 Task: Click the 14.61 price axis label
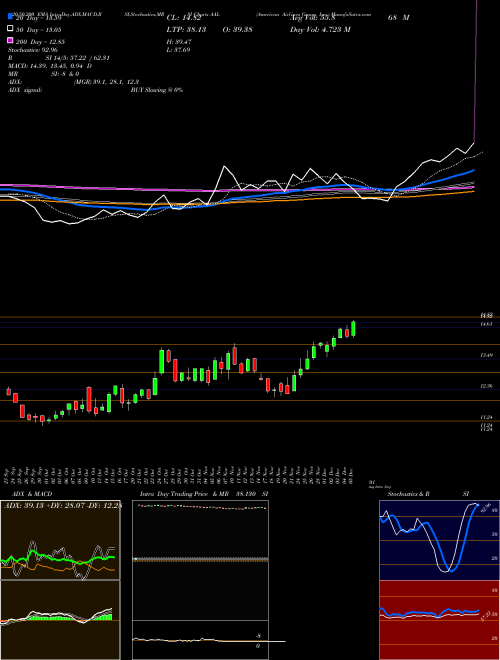[x=486, y=324]
